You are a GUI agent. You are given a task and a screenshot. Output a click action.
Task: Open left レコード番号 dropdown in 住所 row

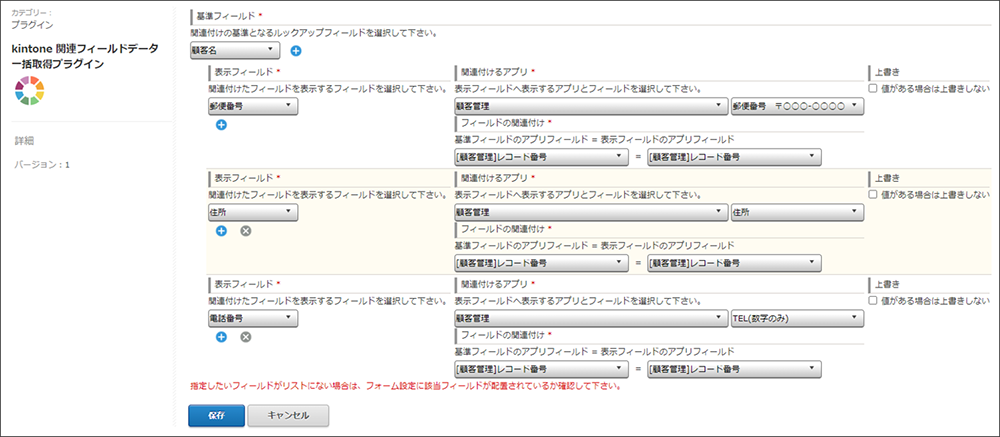541,262
